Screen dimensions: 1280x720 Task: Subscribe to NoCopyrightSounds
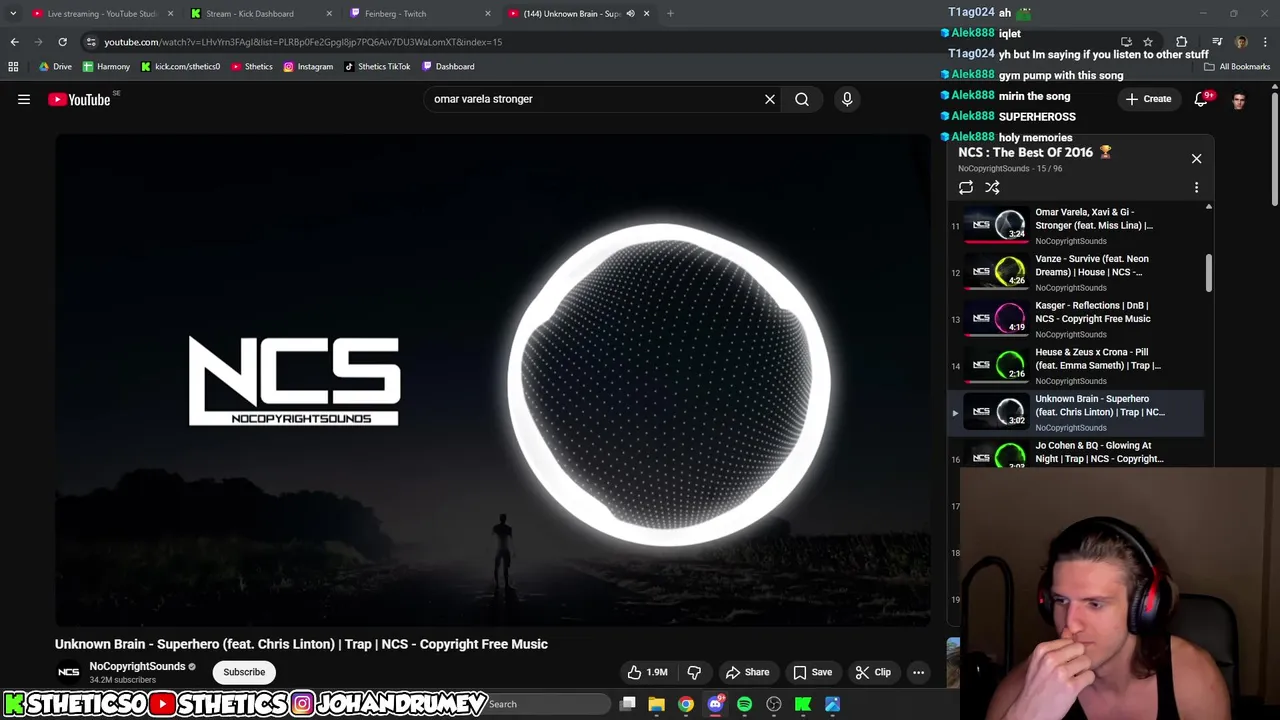point(244,672)
